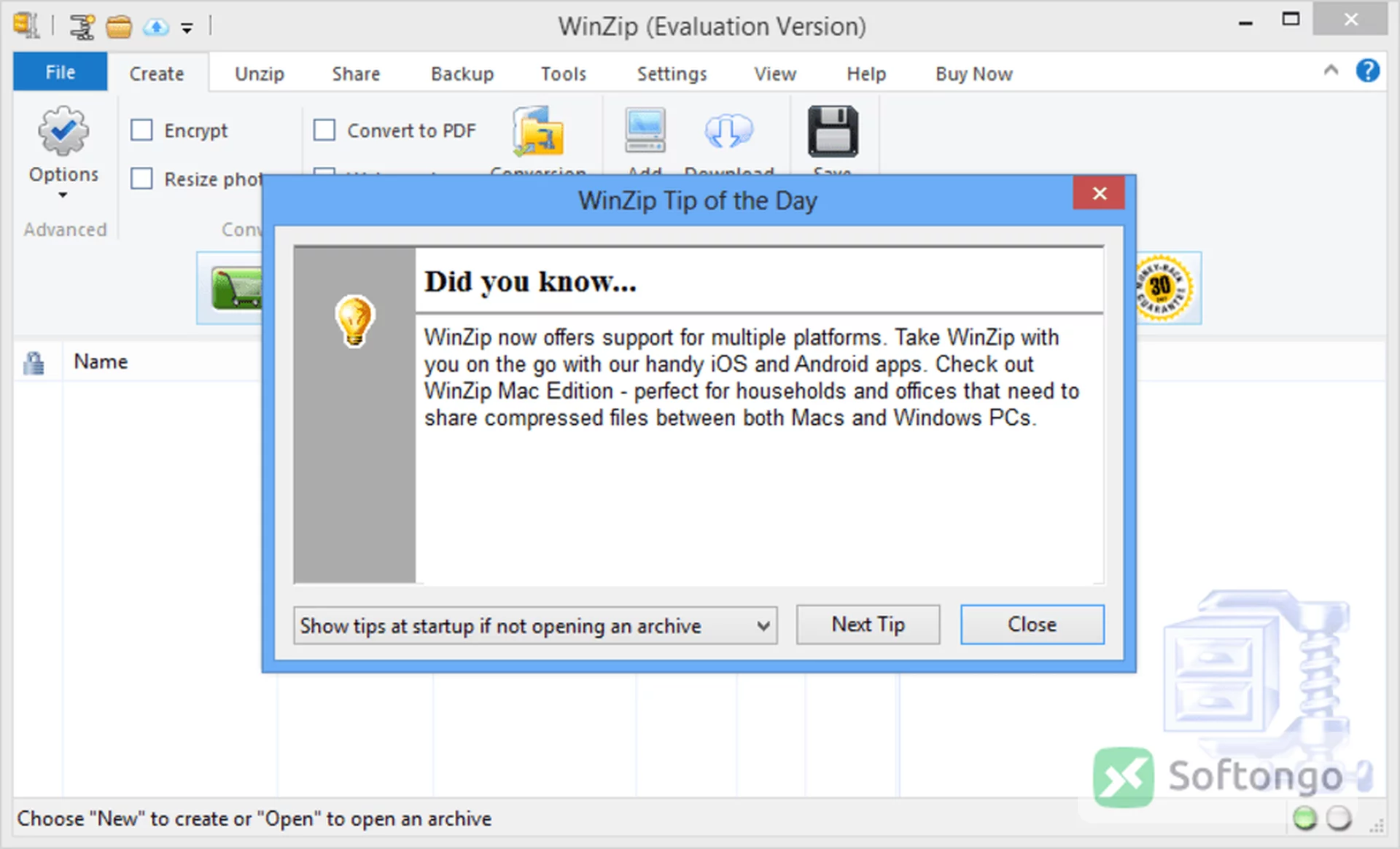Open the File menu tab
Viewport: 1400px width, 849px height.
click(x=60, y=72)
